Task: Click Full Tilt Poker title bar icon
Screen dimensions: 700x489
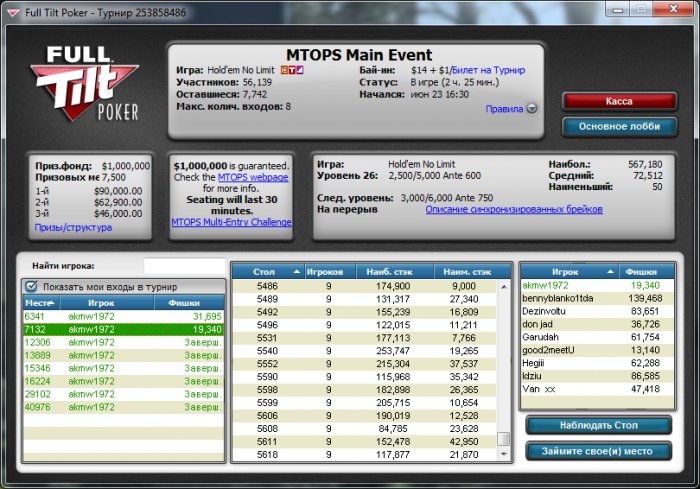Action: coord(13,13)
